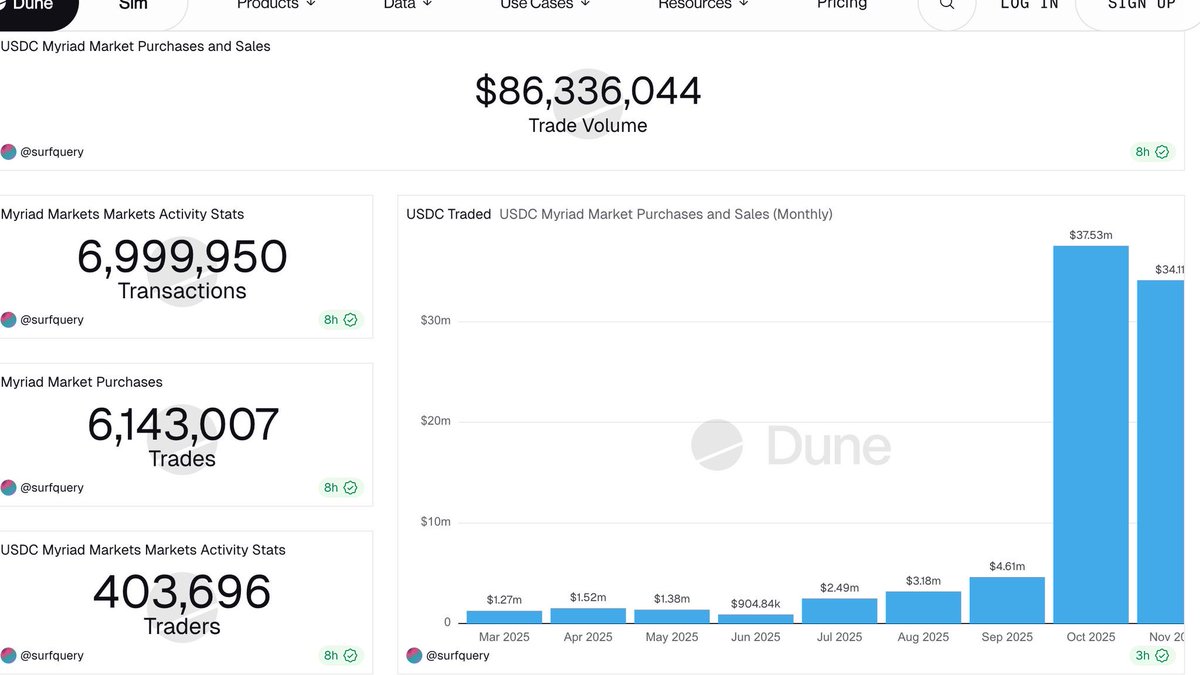Open the Pricing page
The image size is (1200, 675).
[842, 5]
